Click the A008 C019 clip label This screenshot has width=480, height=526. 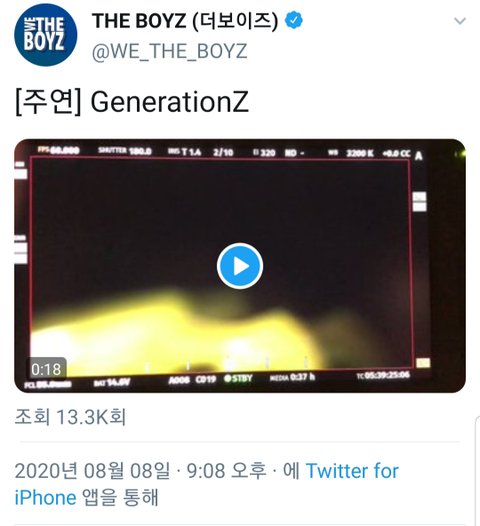(x=192, y=379)
